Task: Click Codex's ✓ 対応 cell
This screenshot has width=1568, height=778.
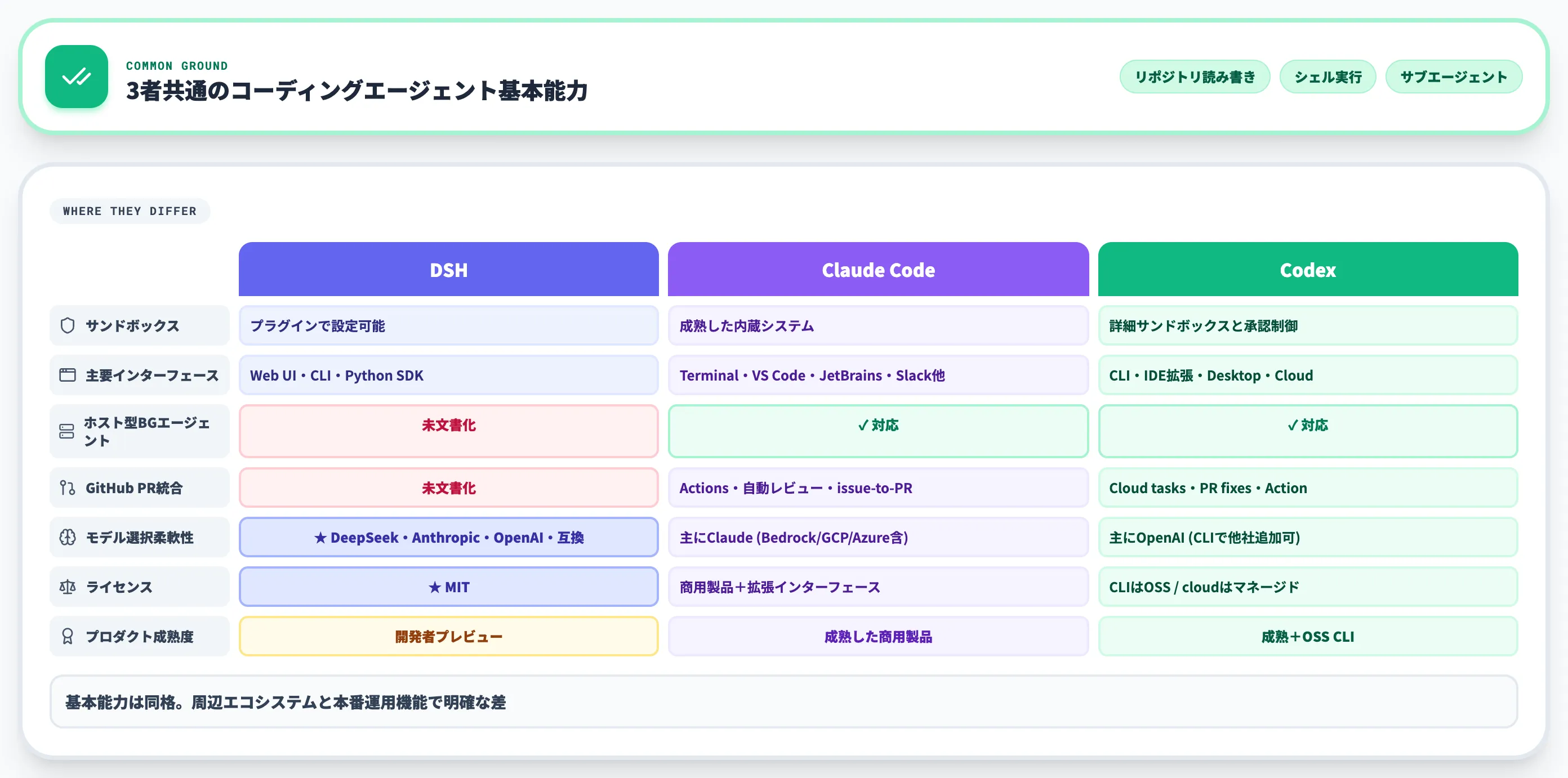Action: pos(1308,431)
